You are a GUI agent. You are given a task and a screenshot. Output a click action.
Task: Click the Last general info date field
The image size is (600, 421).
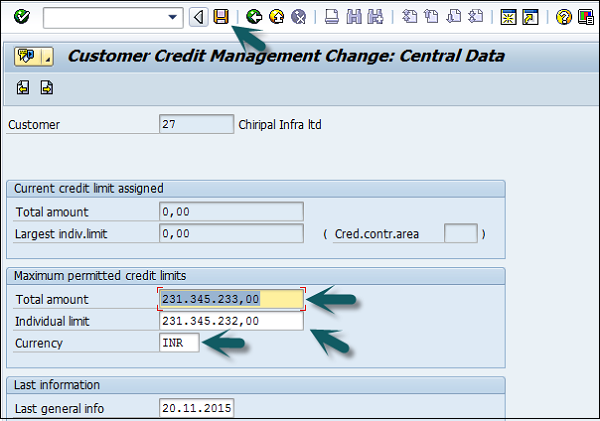196,408
